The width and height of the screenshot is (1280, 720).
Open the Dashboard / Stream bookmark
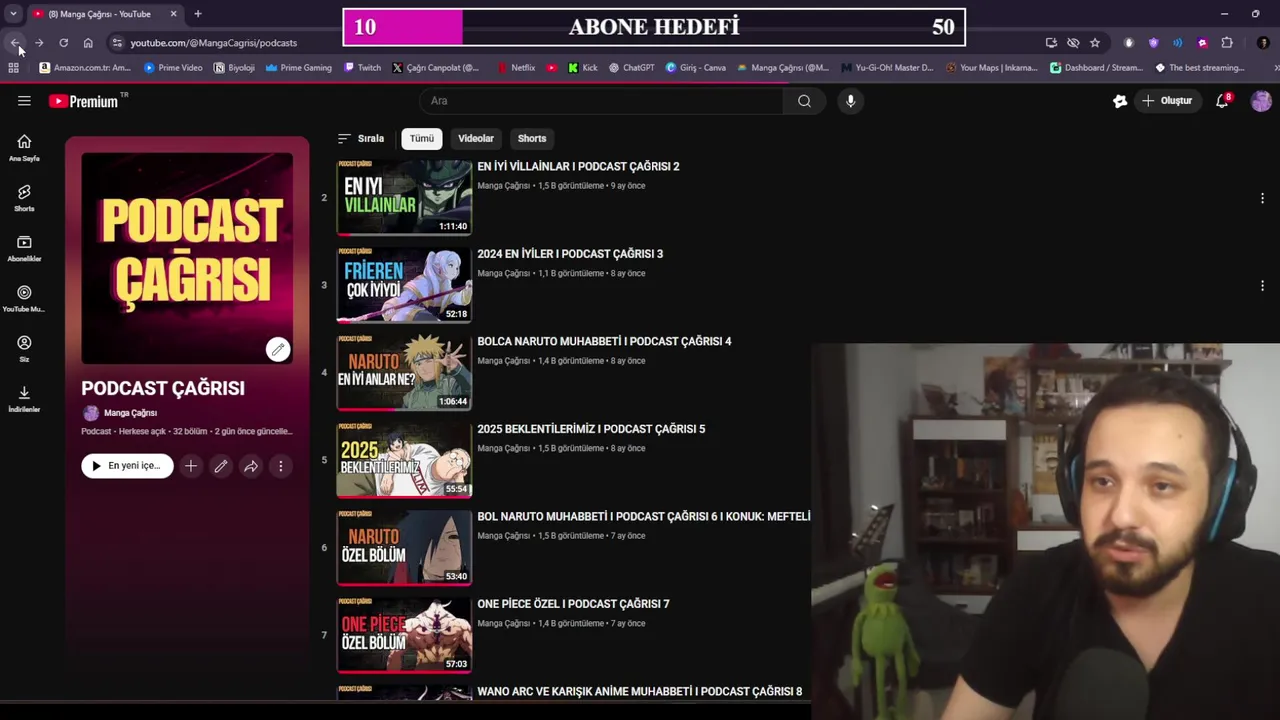click(1096, 68)
